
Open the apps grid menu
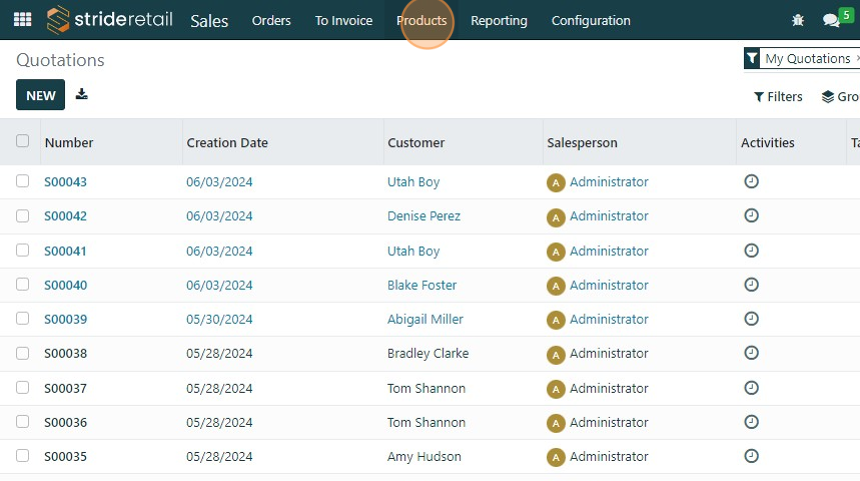point(22,20)
